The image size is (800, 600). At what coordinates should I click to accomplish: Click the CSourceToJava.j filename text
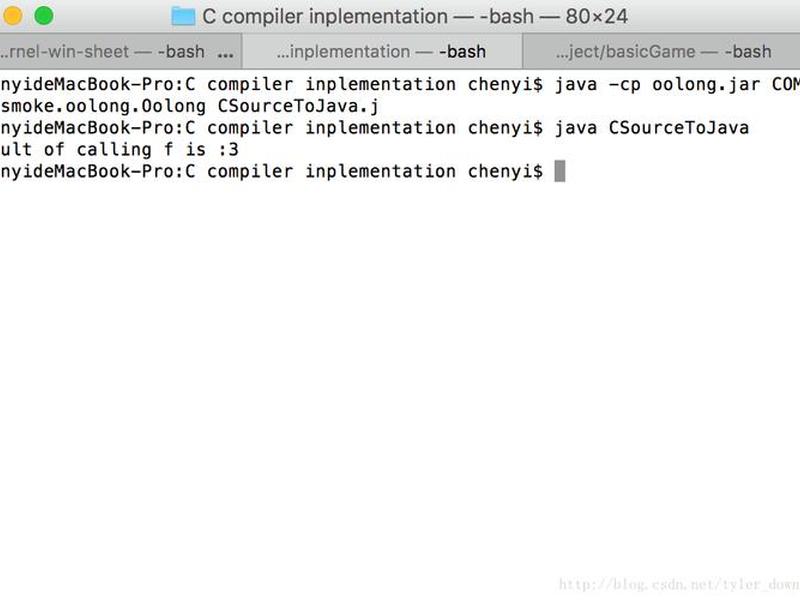click(x=298, y=107)
